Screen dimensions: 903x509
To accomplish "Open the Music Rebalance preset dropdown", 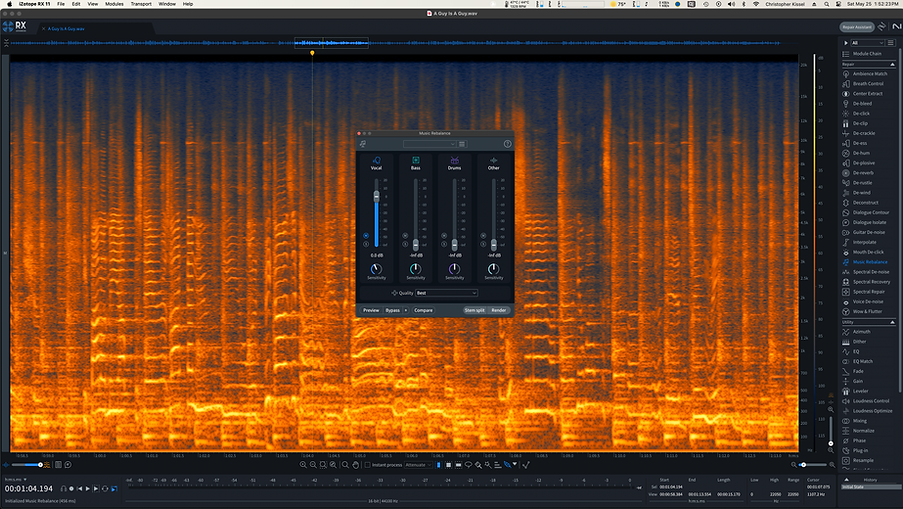I will tap(430, 144).
